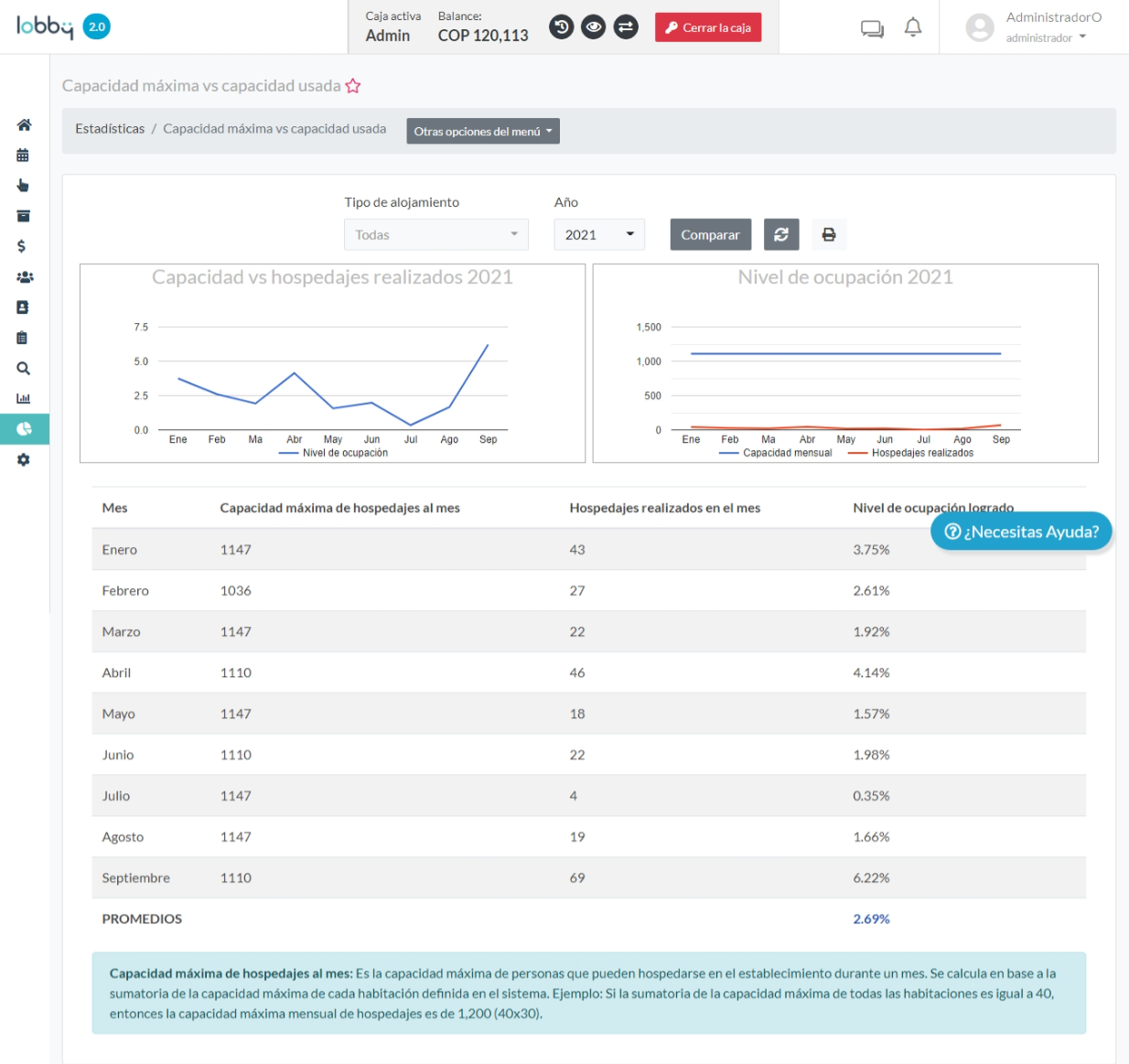Click the pointing hand icon in sidebar
This screenshot has height=1064, width=1129.
tap(23, 185)
